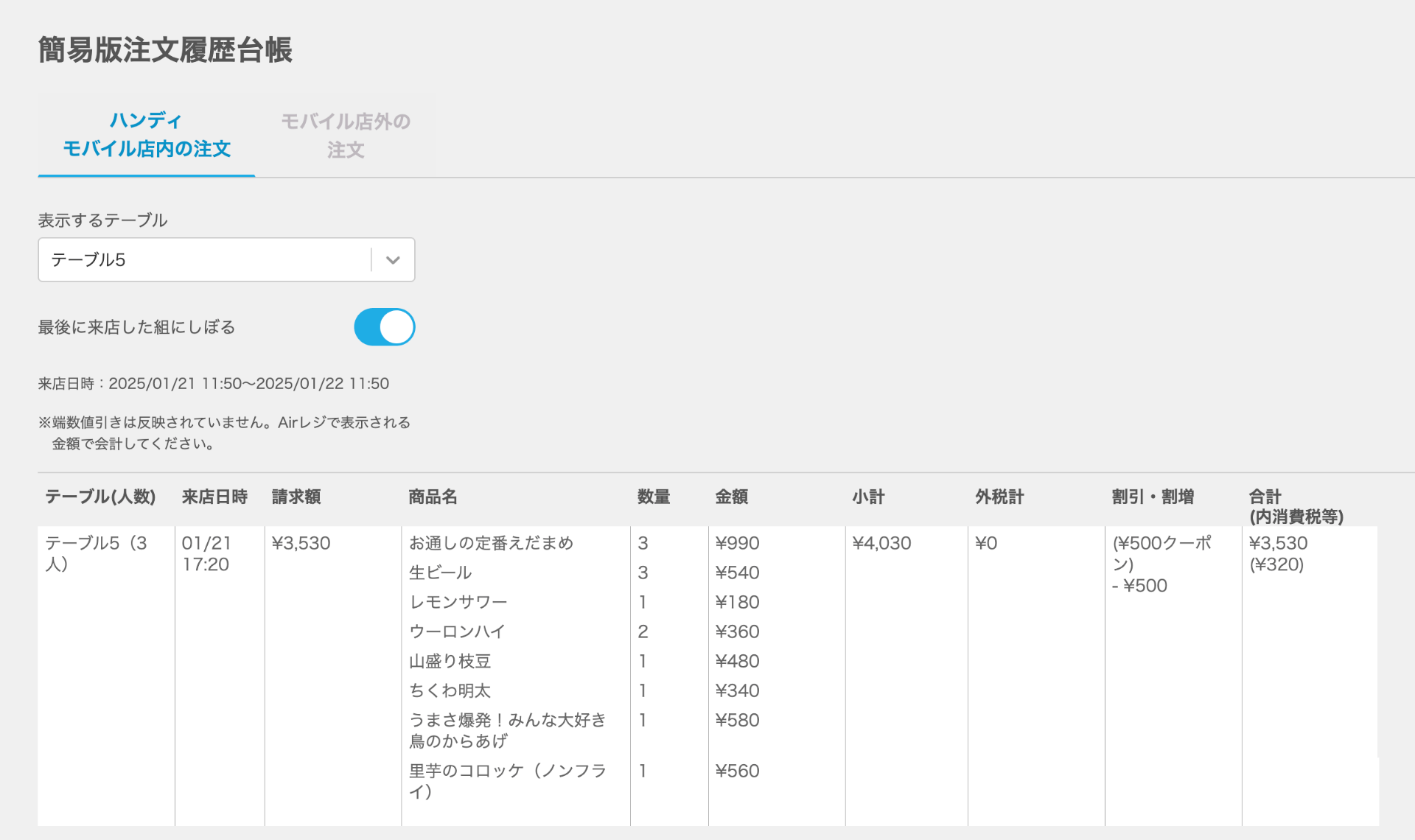The image size is (1415, 840).
Task: Click the 数量 column header
Action: tap(654, 497)
